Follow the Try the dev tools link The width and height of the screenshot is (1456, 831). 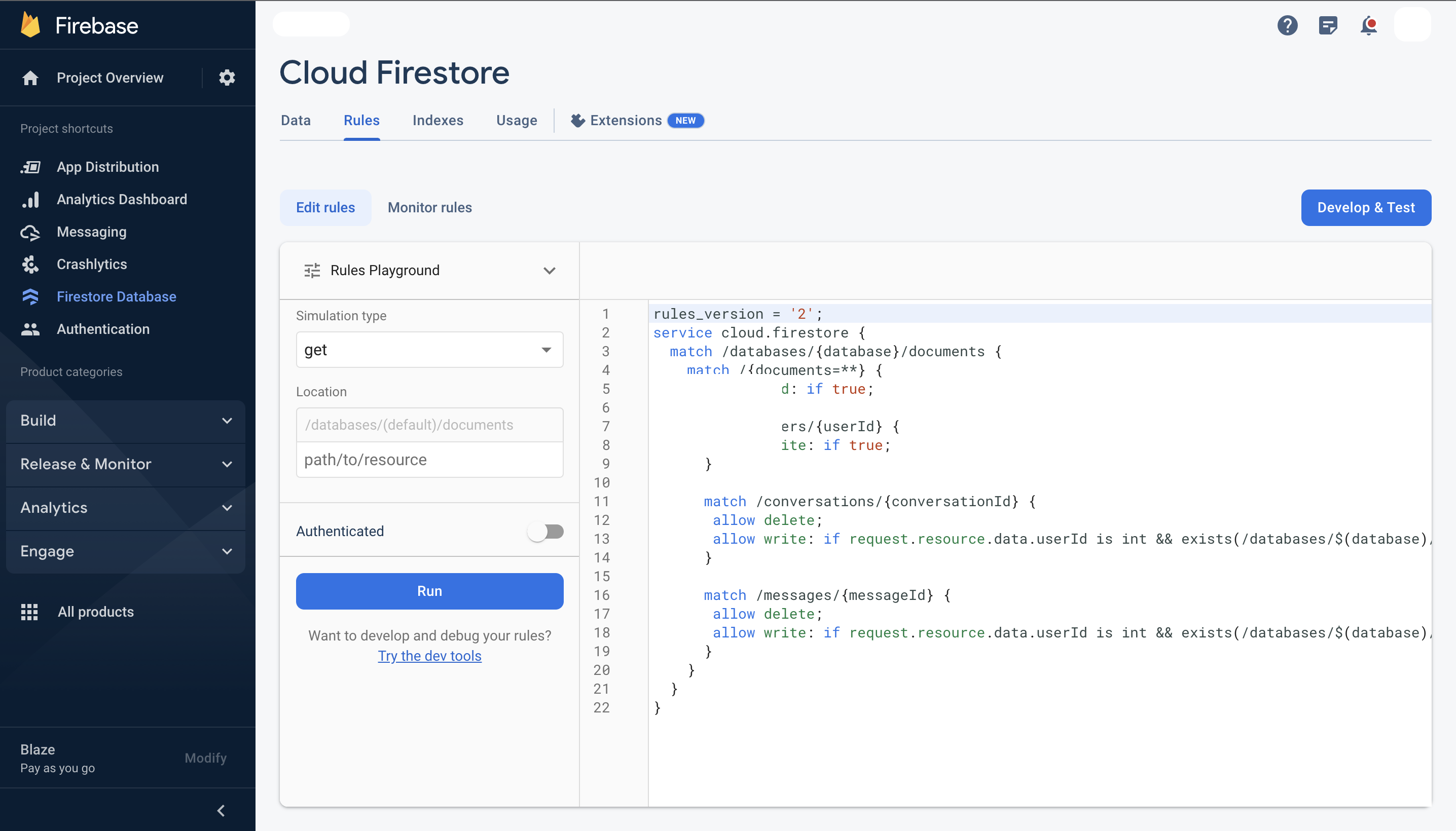click(x=429, y=656)
